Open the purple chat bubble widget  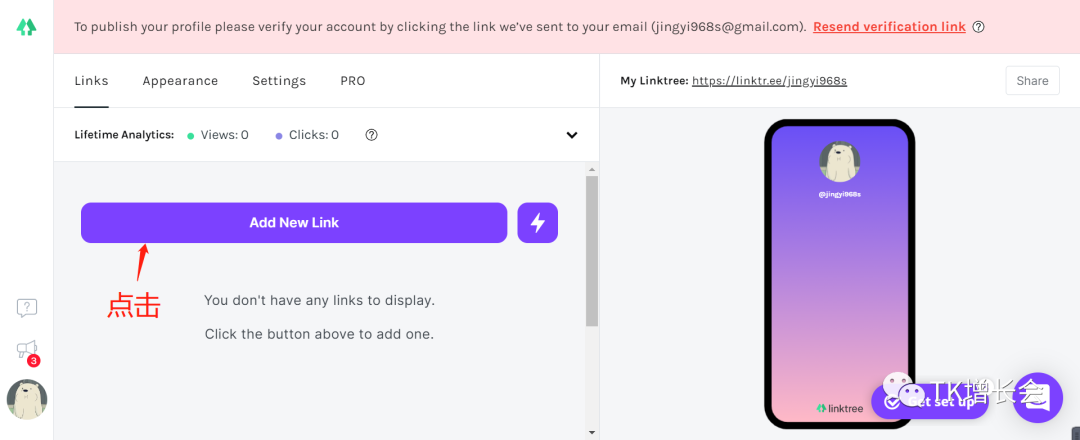coord(1037,397)
